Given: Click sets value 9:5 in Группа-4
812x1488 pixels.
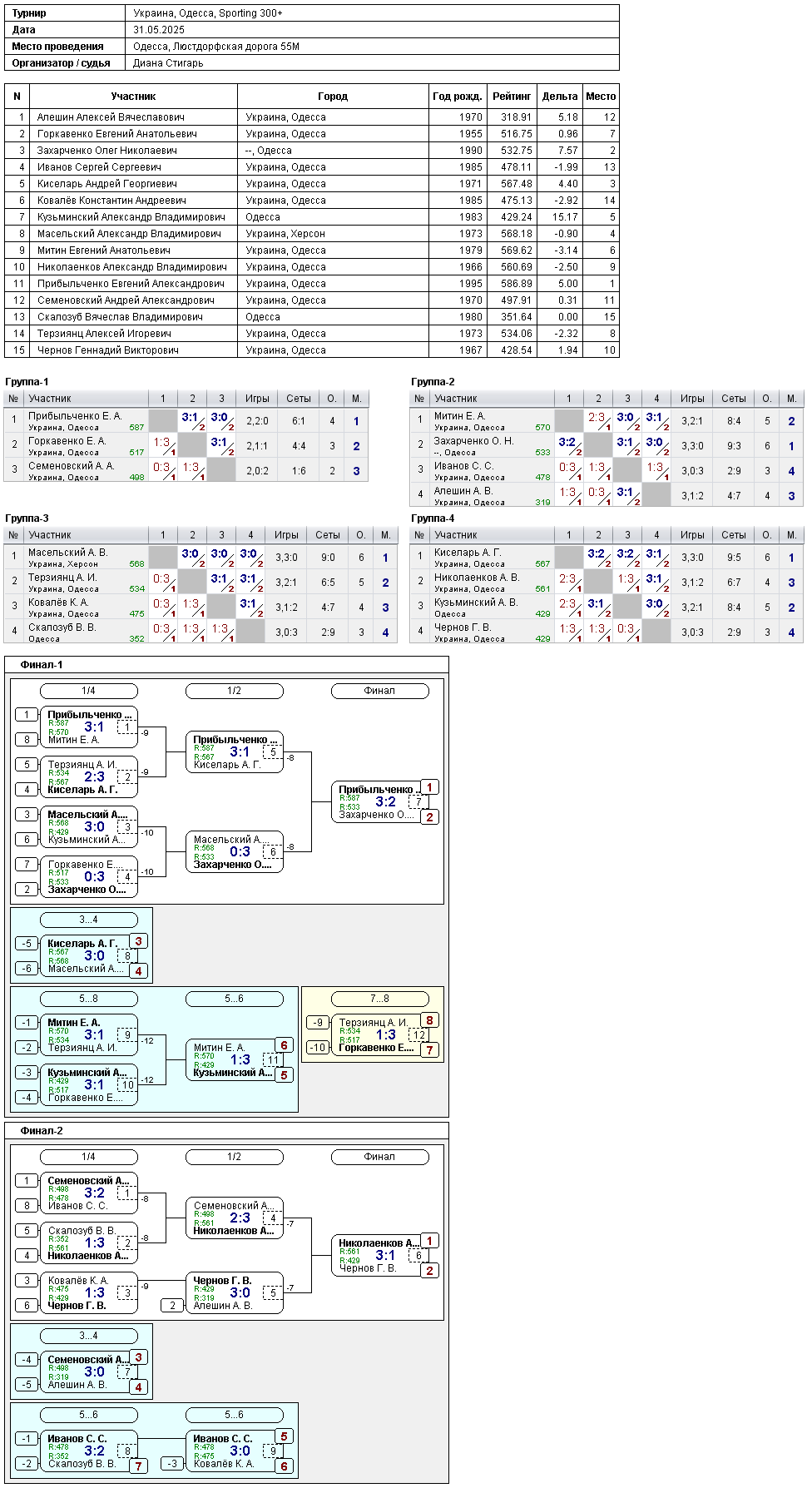Looking at the screenshot, I should 734,558.
